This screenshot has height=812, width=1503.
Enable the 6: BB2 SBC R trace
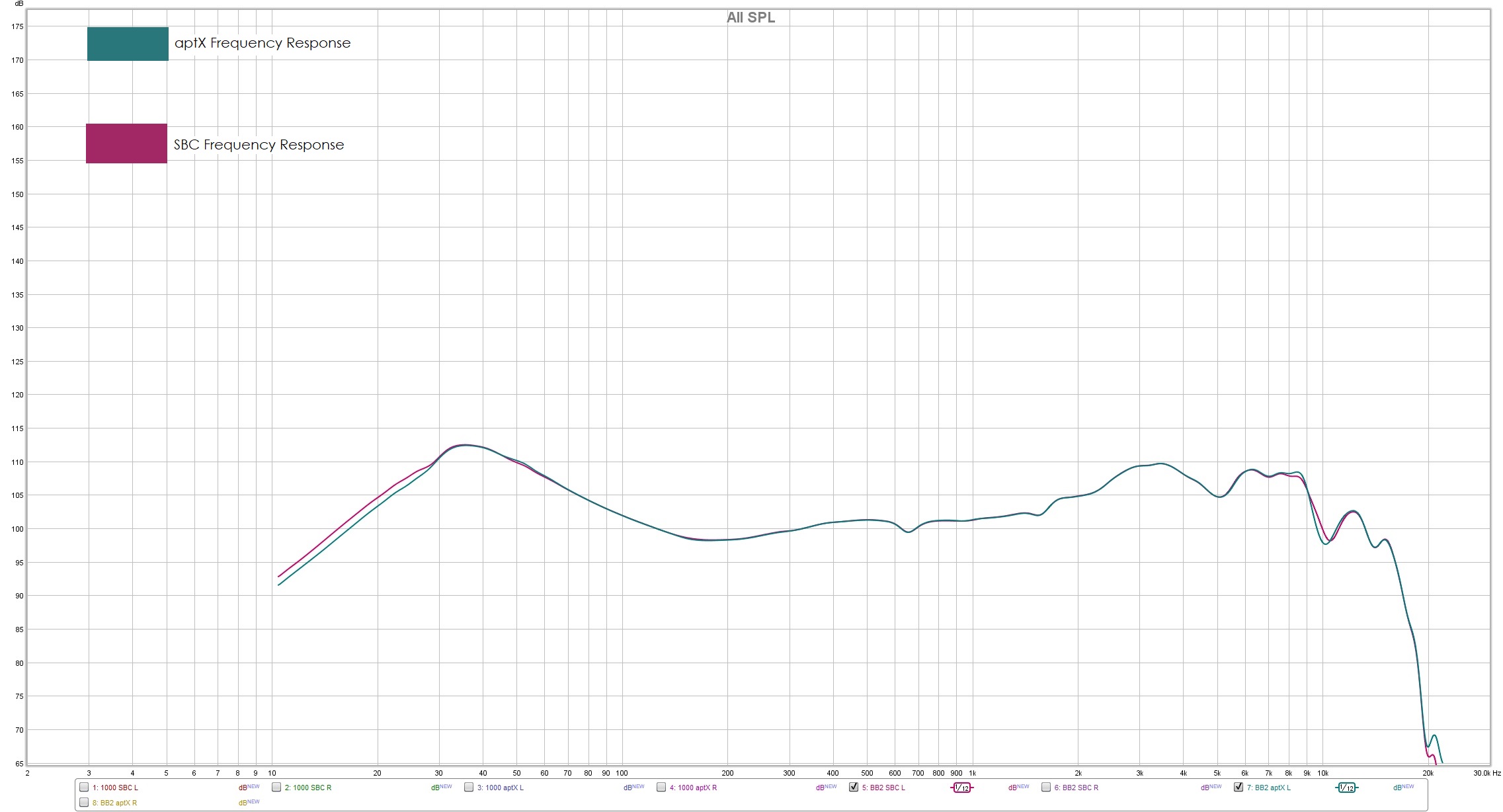[1046, 787]
